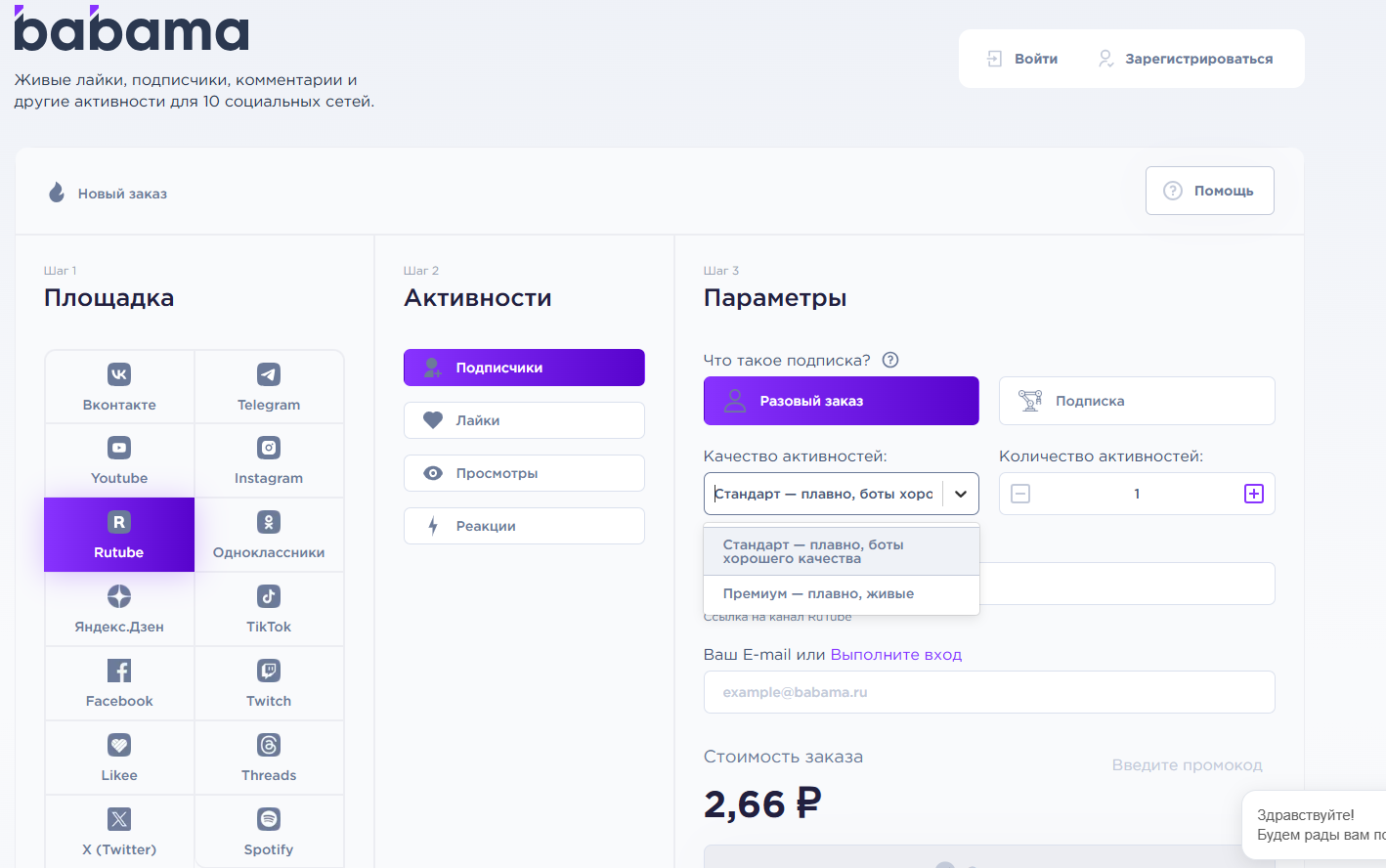Viewport: 1386px width, 868px height.
Task: Click the Войти login button
Action: 1022,59
